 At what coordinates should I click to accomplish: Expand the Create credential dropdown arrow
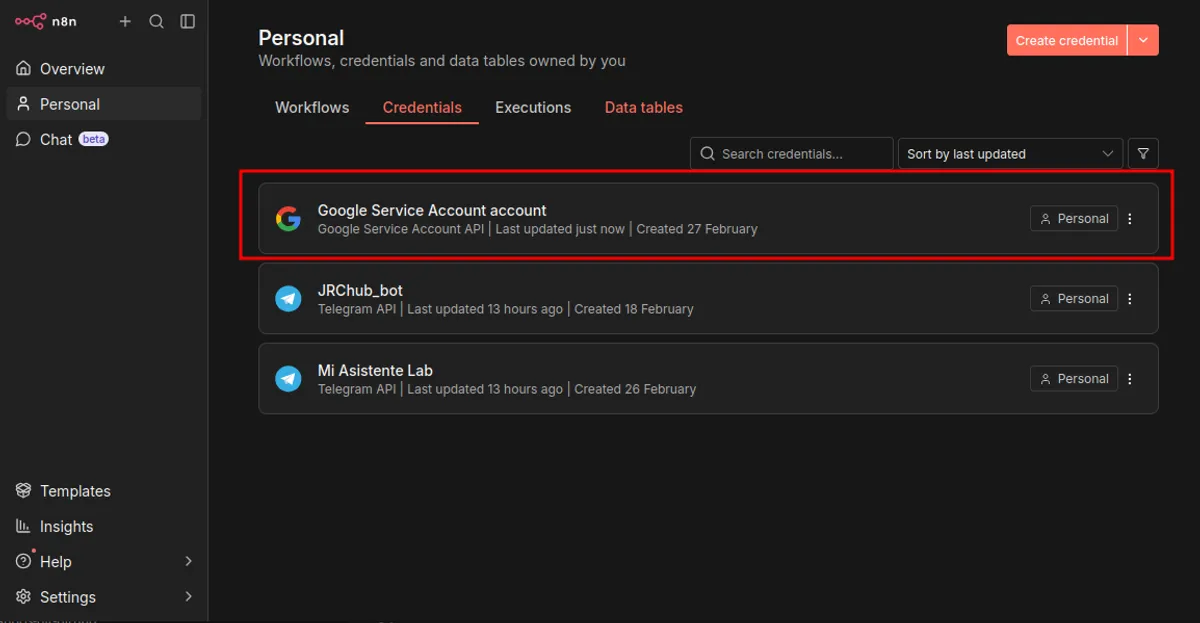1143,40
